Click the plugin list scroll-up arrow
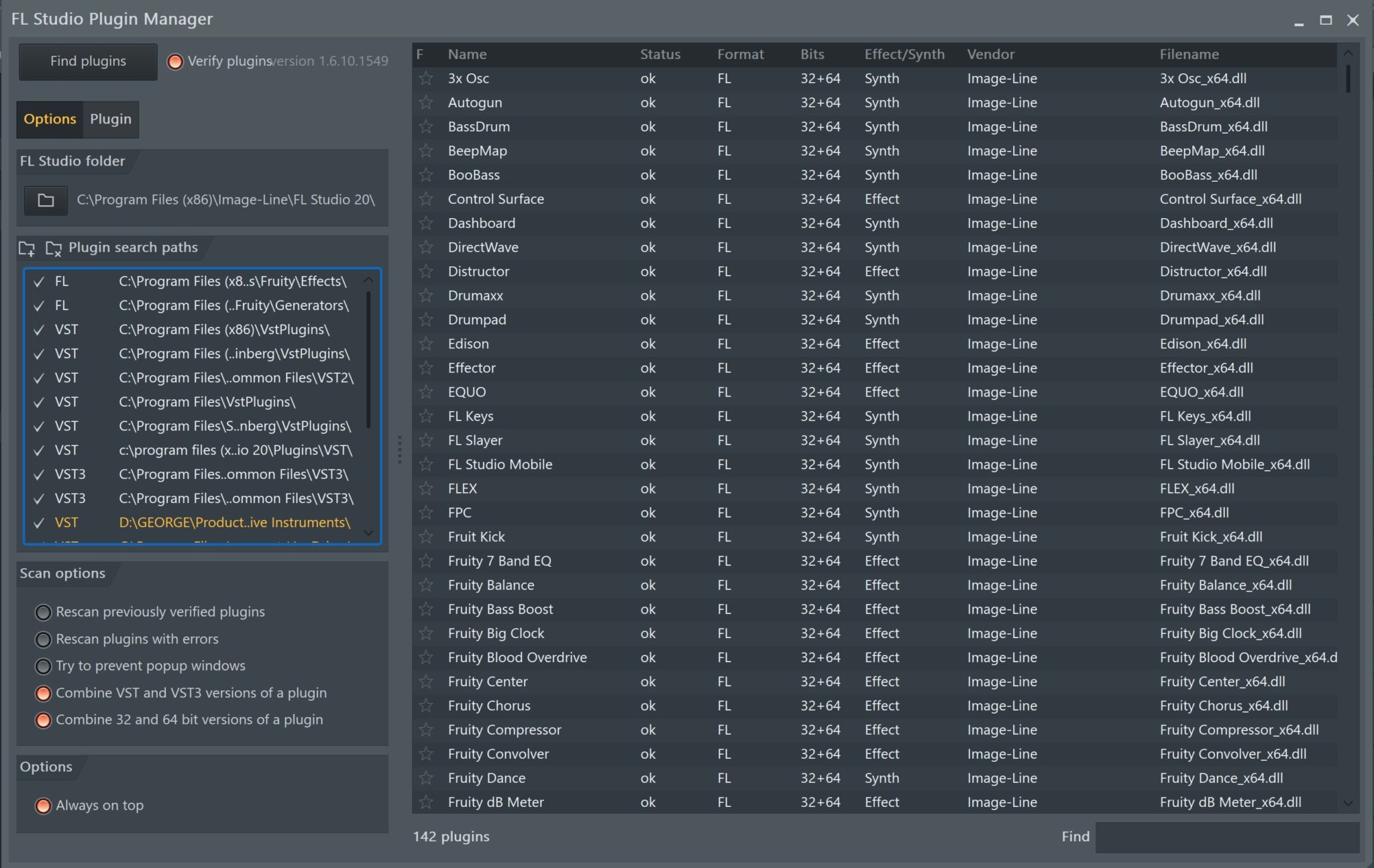Viewport: 1374px width, 868px height. coord(1348,53)
